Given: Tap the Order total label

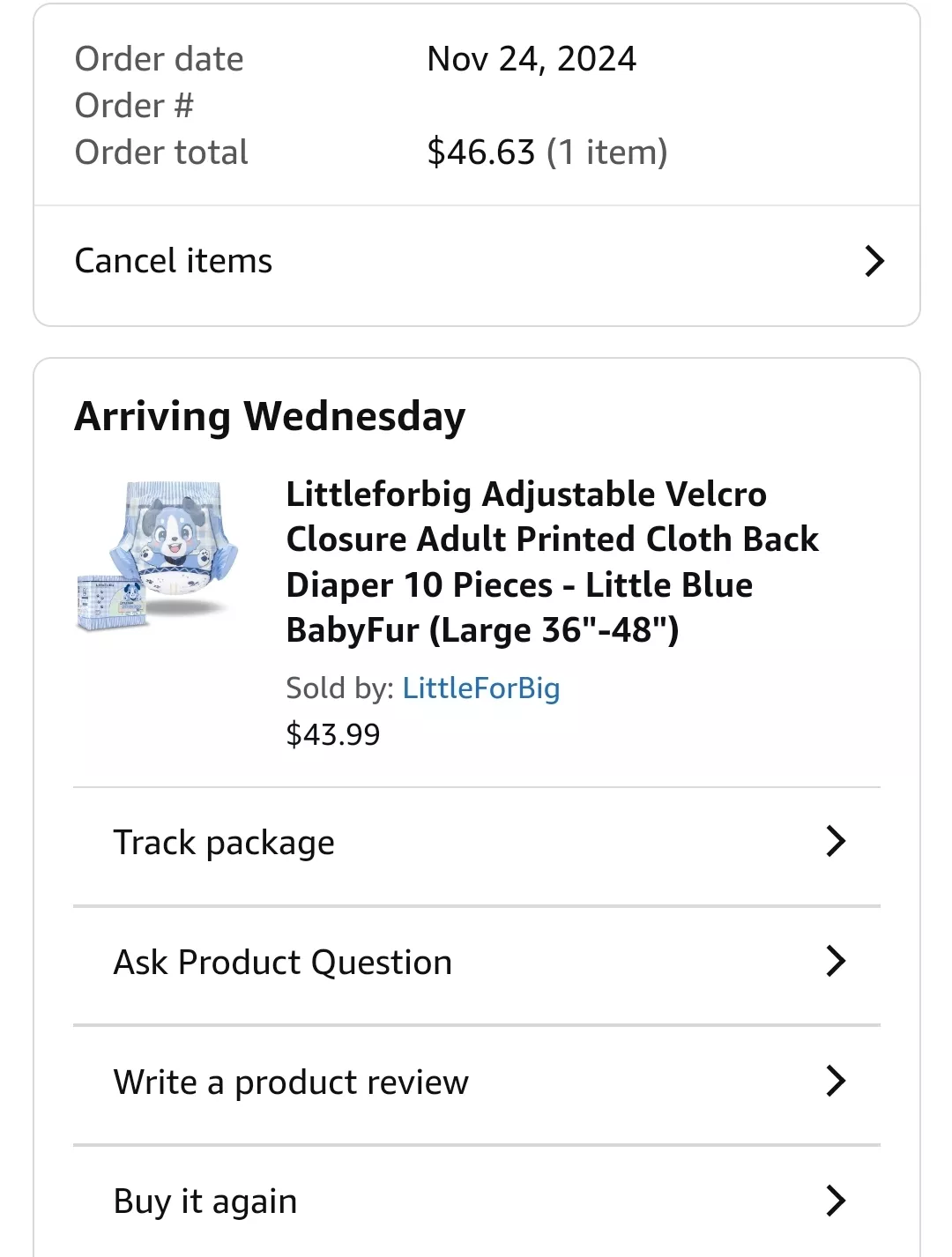Looking at the screenshot, I should [x=161, y=152].
